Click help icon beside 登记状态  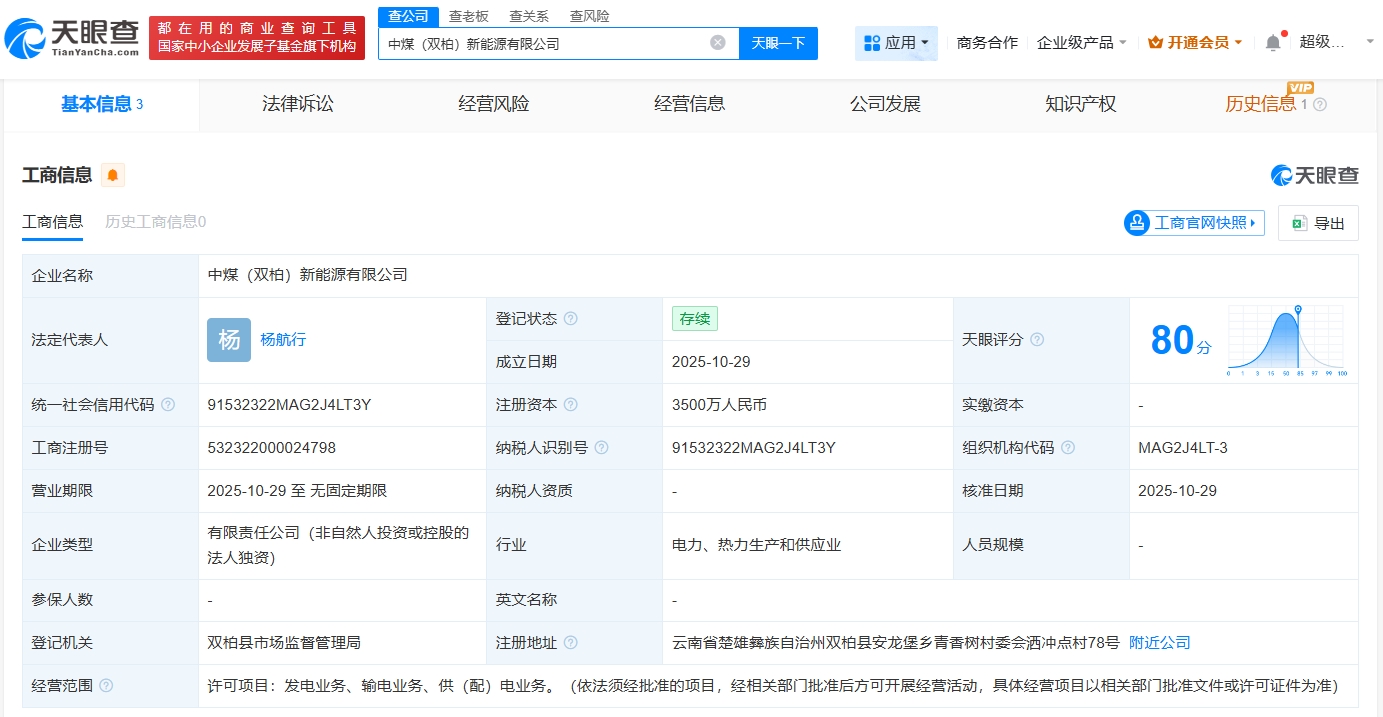click(x=570, y=319)
